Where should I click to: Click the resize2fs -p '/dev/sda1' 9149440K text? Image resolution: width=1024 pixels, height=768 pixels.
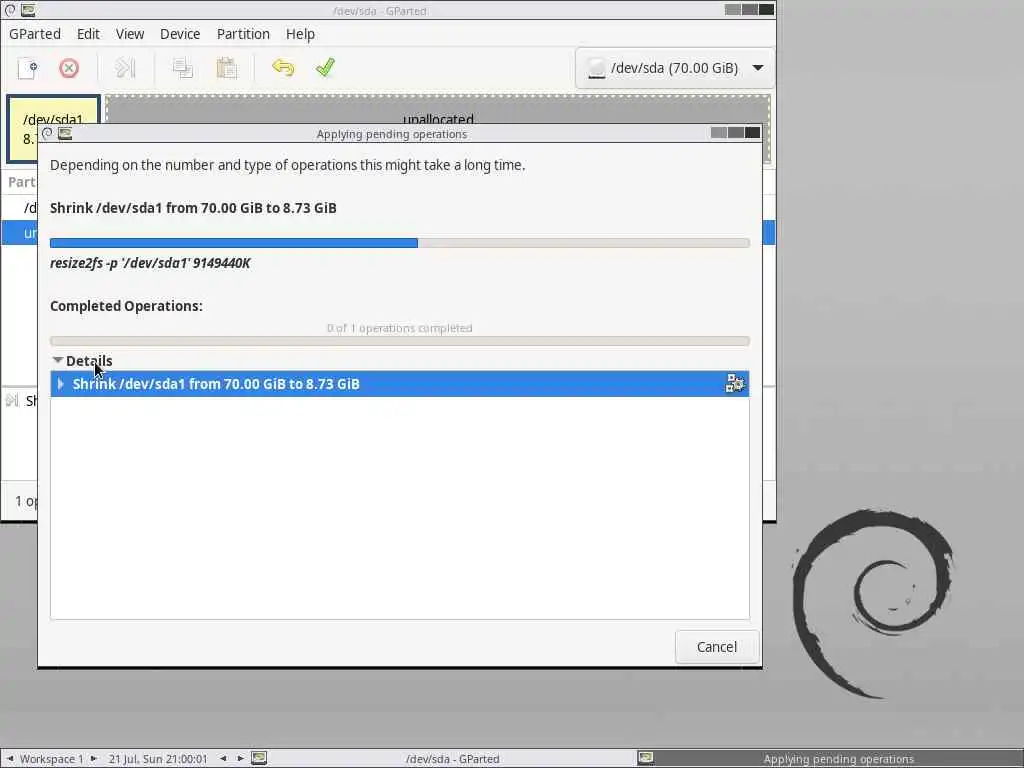point(150,263)
